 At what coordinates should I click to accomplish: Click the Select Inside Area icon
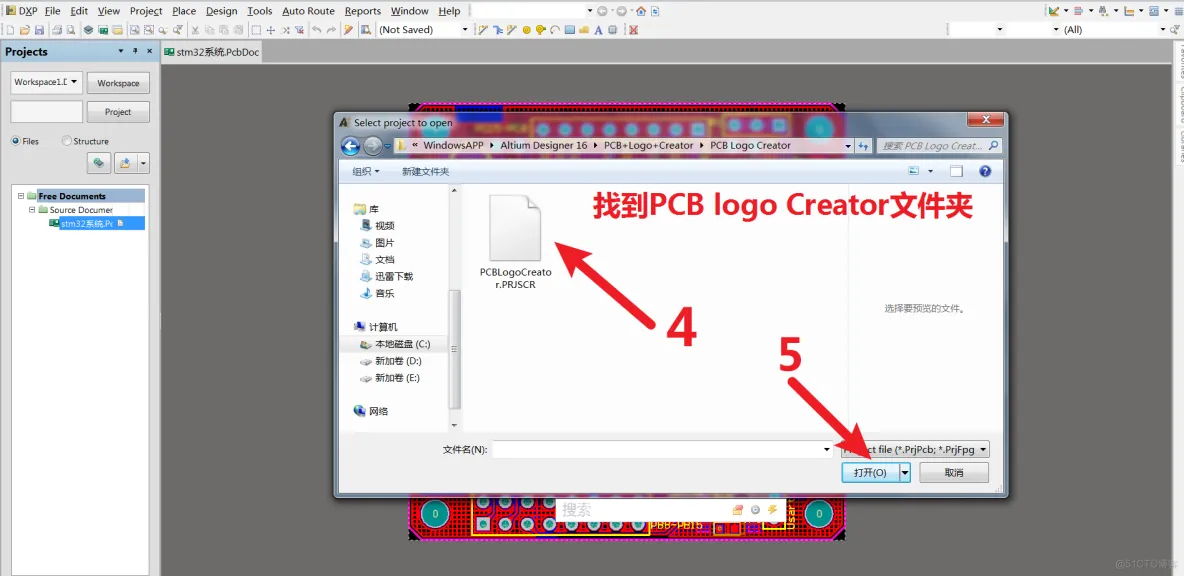click(x=256, y=29)
